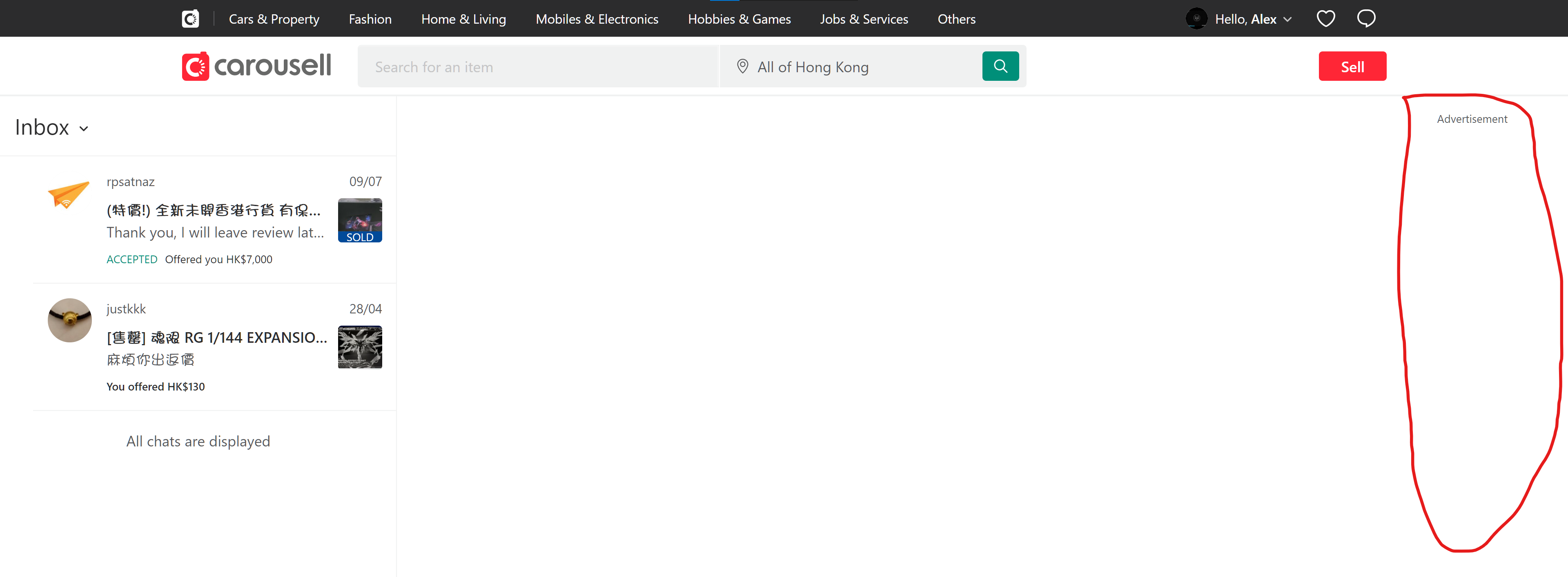Open the chat with justkkk

click(x=216, y=347)
